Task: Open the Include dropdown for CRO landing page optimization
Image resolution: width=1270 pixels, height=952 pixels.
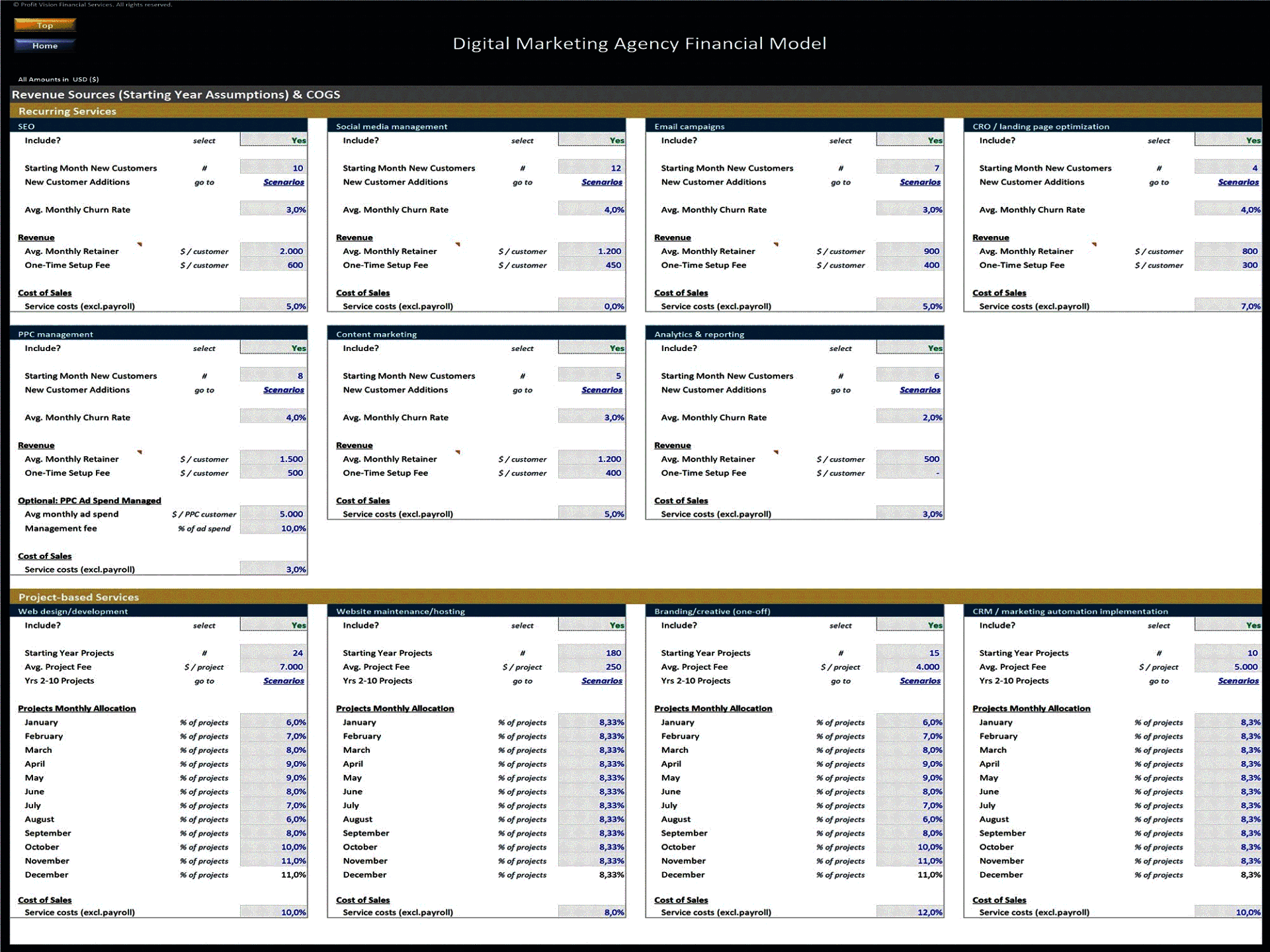Action: (x=1227, y=140)
